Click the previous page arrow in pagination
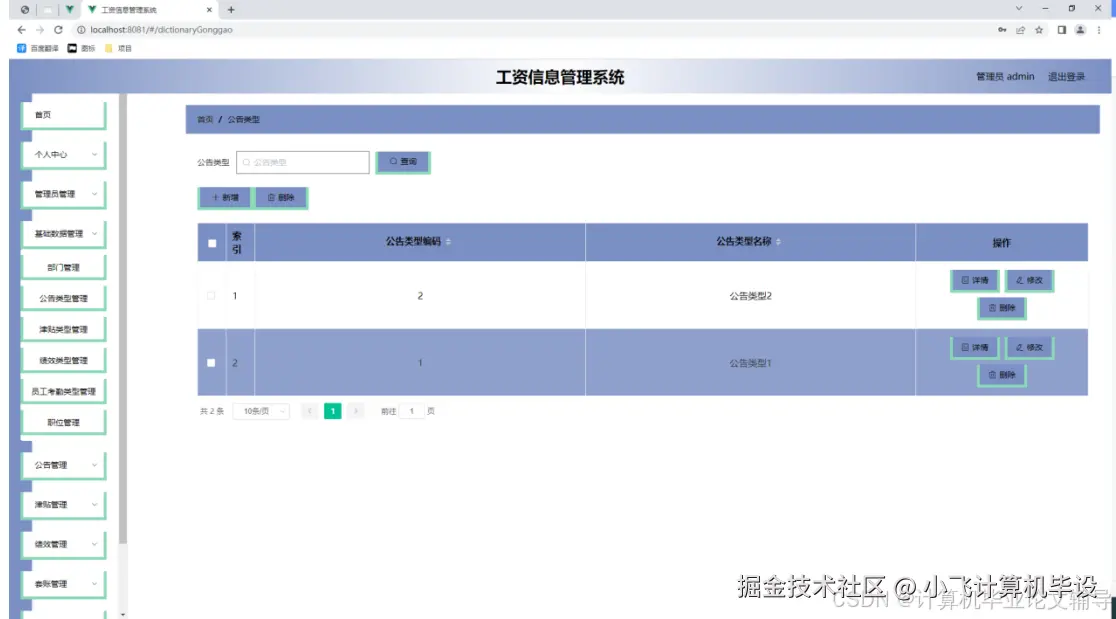The height and width of the screenshot is (619, 1116). (x=310, y=411)
